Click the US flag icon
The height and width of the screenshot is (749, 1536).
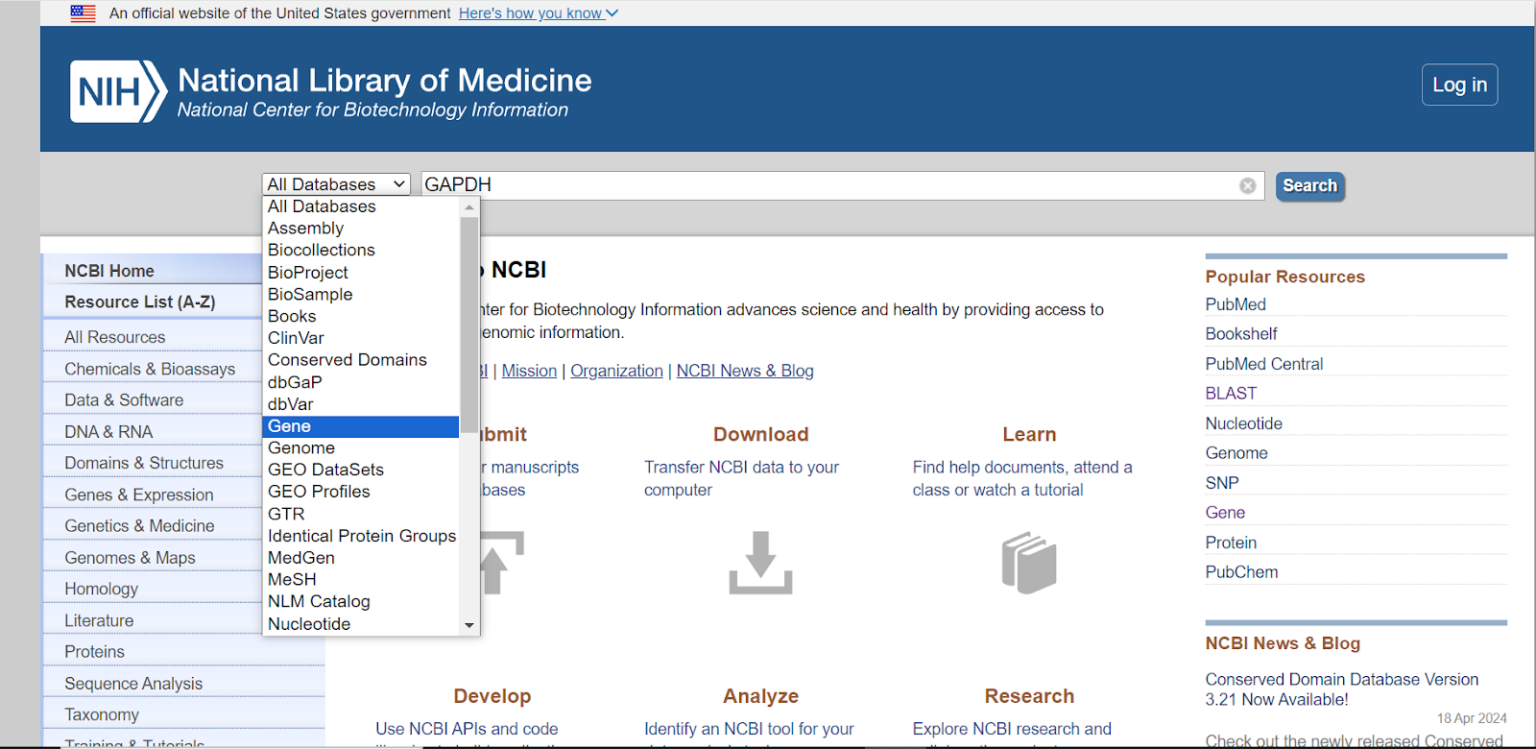coord(83,13)
